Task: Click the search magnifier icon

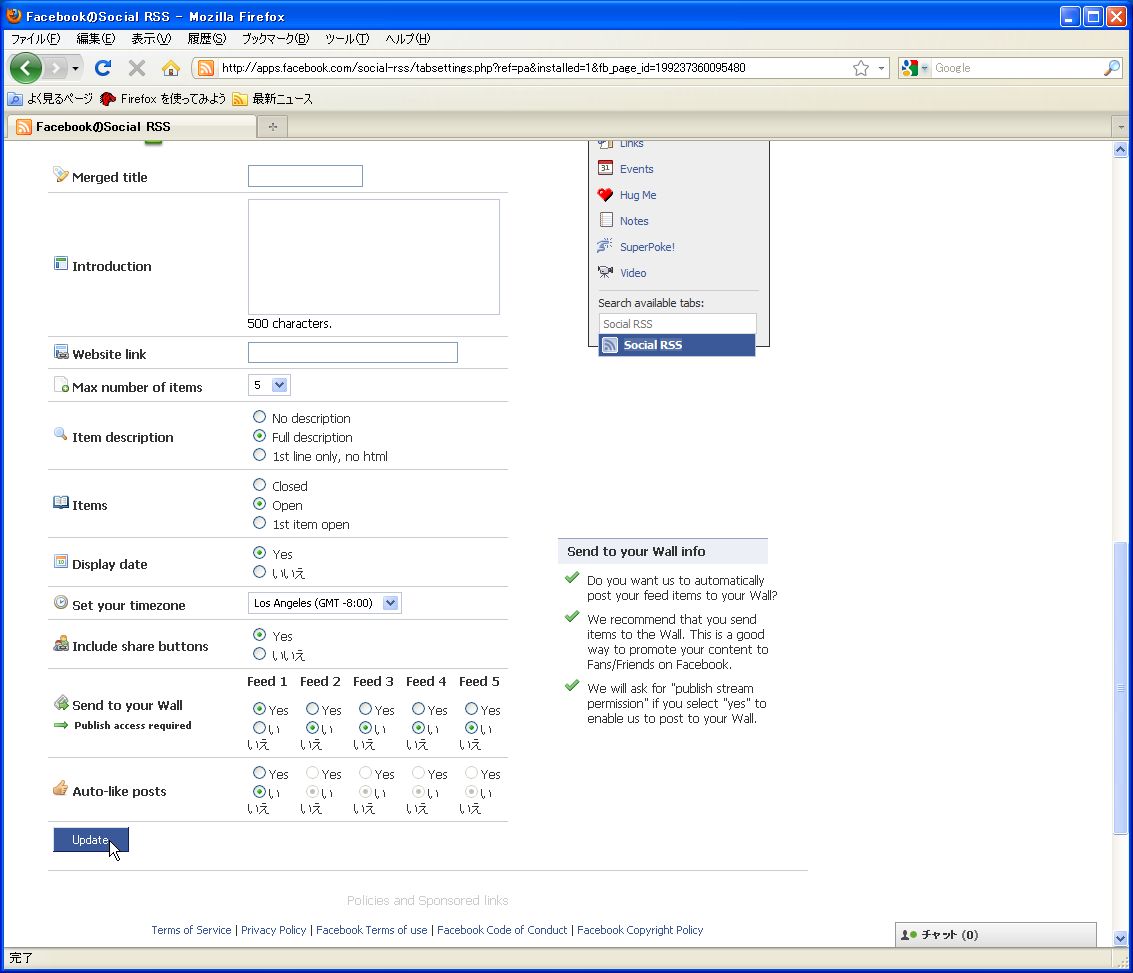Action: [1111, 68]
